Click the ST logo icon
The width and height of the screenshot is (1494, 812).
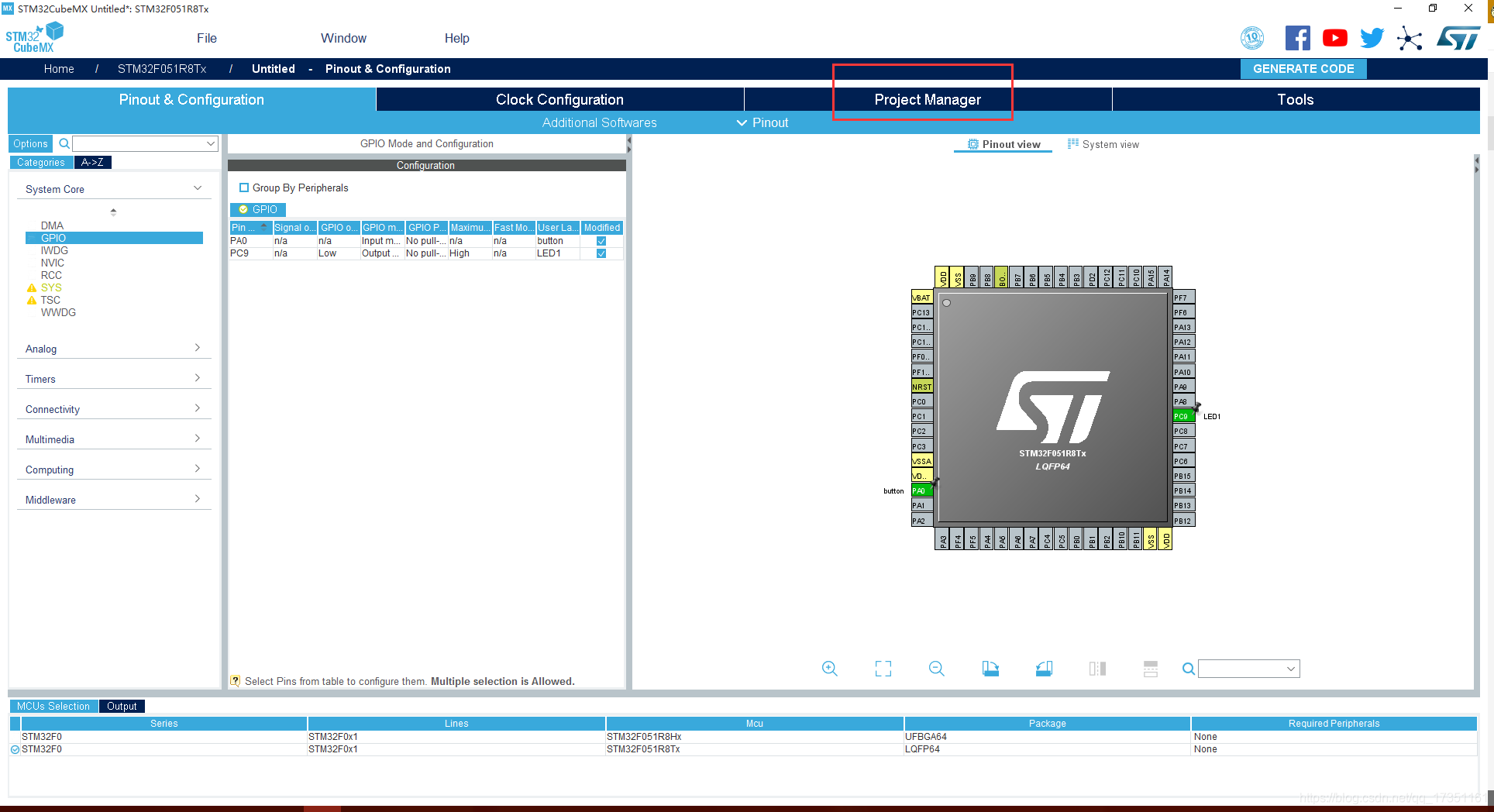pos(1458,38)
